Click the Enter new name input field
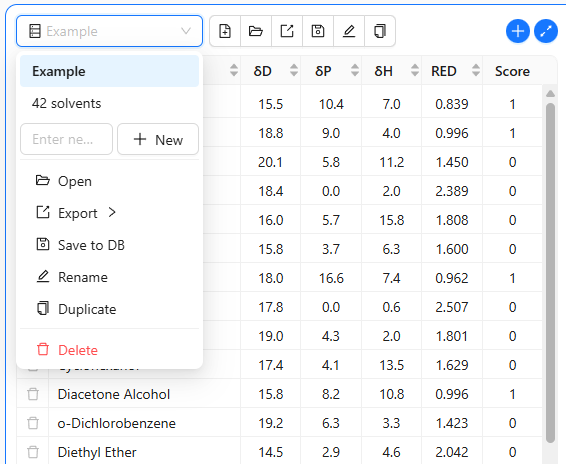566x464 pixels. [x=66, y=139]
